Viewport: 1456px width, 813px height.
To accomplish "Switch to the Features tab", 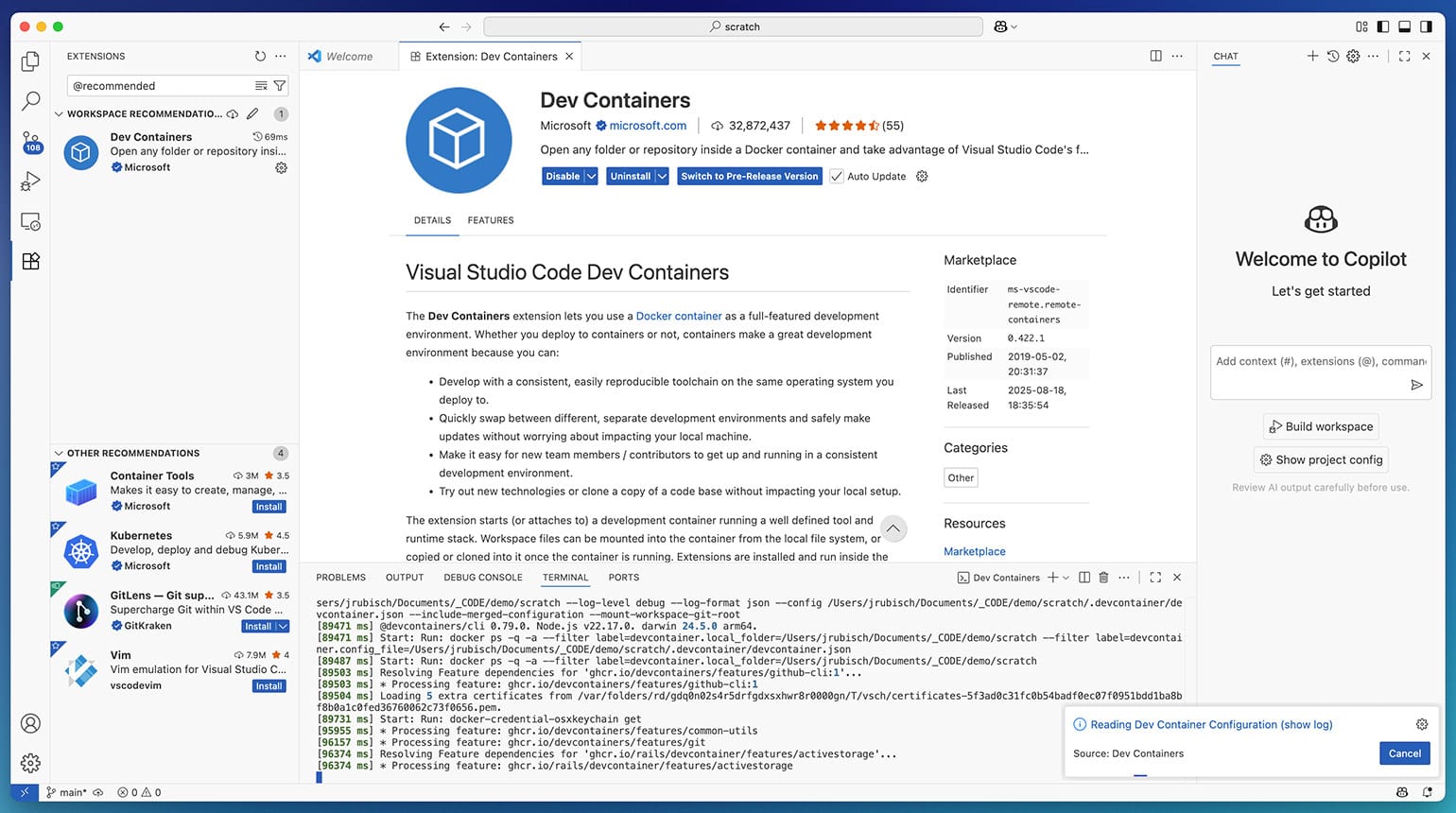I will click(x=491, y=220).
